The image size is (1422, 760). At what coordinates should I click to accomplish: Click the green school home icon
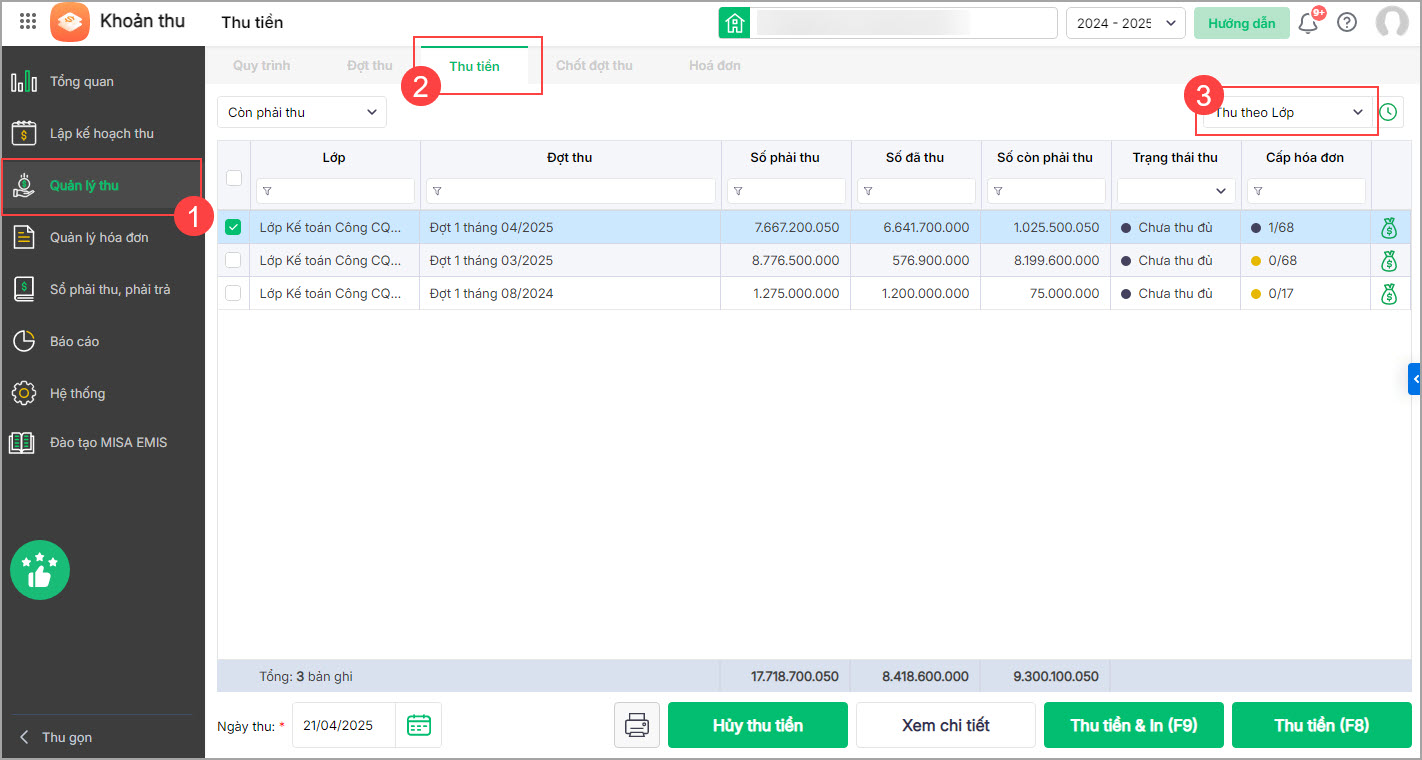(735, 23)
